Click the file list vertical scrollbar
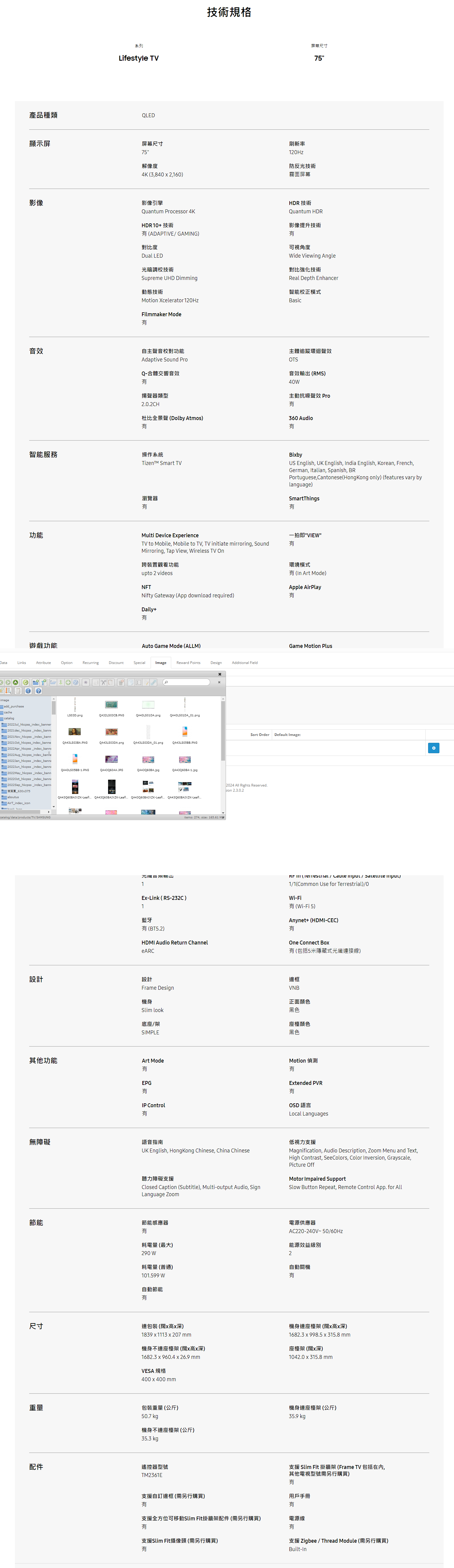Image resolution: width=454 pixels, height=1568 pixels. (223, 730)
